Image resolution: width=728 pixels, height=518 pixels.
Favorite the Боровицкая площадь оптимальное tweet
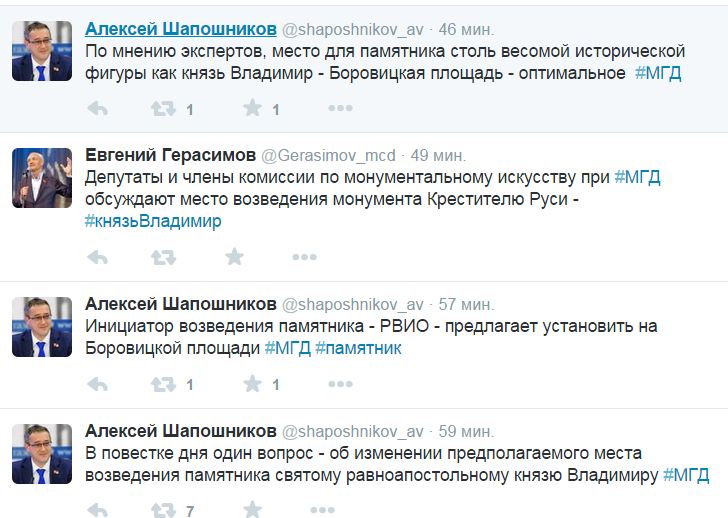(253, 109)
